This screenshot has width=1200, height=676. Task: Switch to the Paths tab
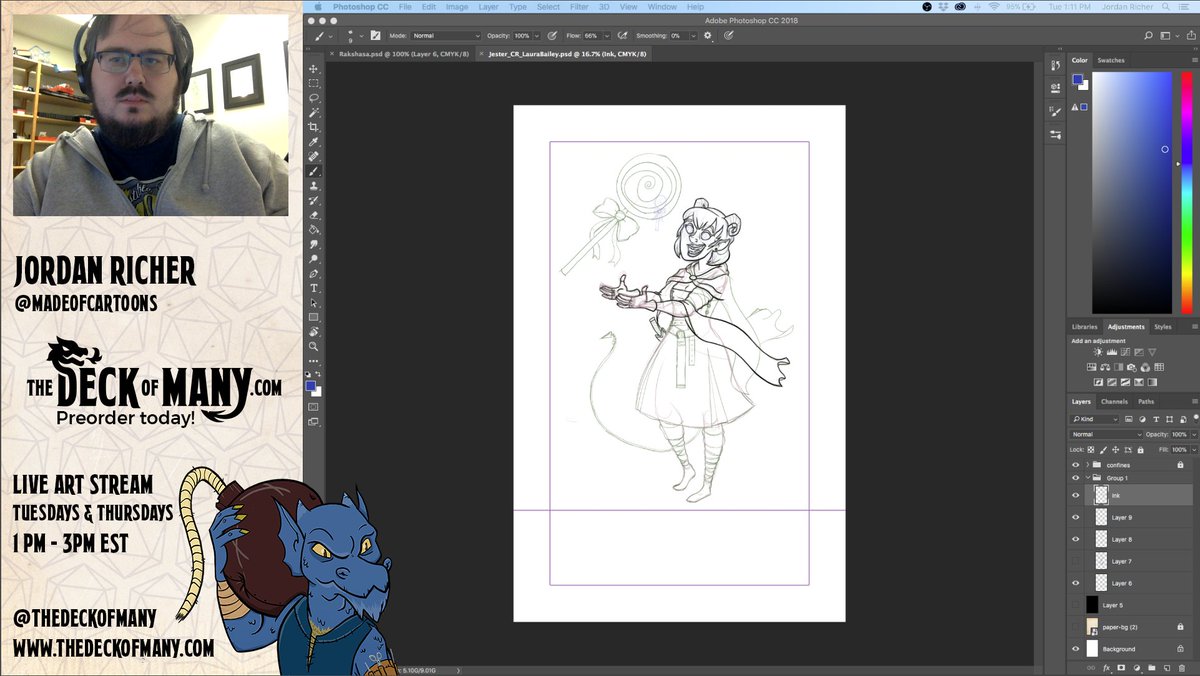[1146, 401]
